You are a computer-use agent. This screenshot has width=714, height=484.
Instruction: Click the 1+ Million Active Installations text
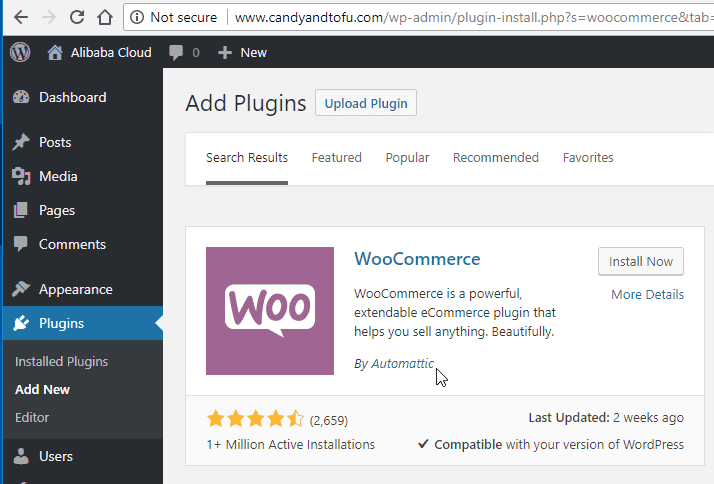click(291, 444)
